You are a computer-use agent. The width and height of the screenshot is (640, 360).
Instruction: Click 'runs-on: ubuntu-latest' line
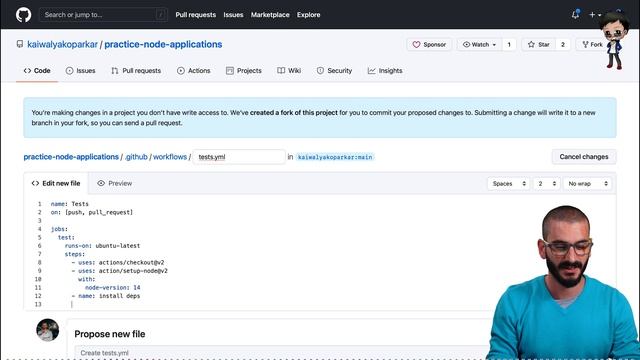point(102,246)
